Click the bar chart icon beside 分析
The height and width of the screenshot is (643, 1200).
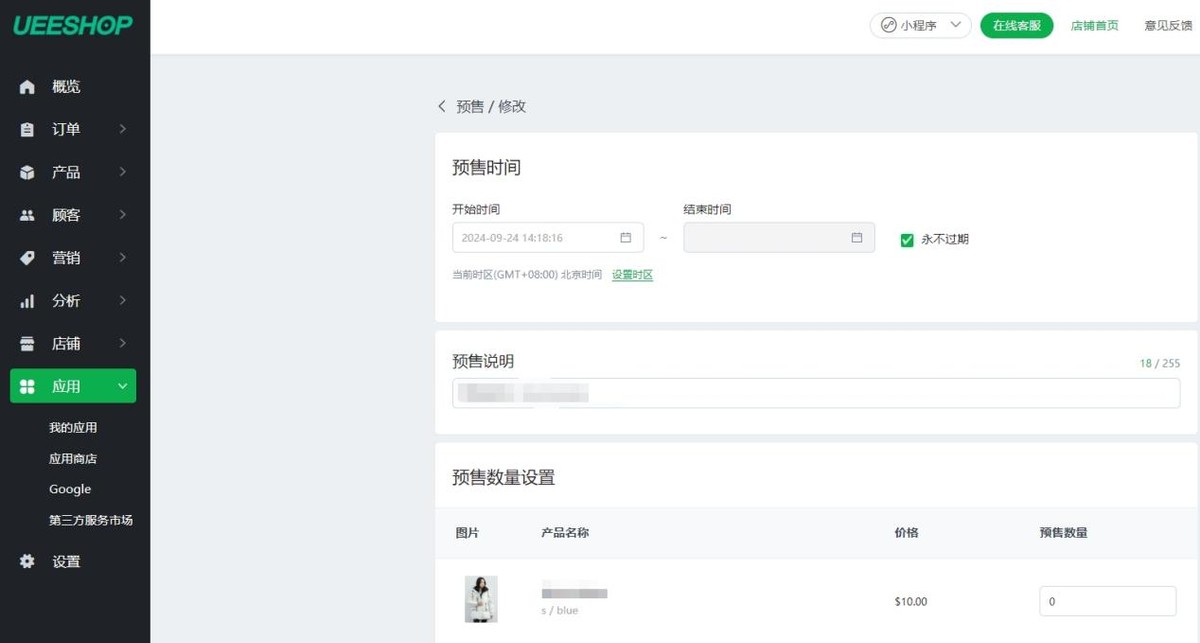click(27, 301)
